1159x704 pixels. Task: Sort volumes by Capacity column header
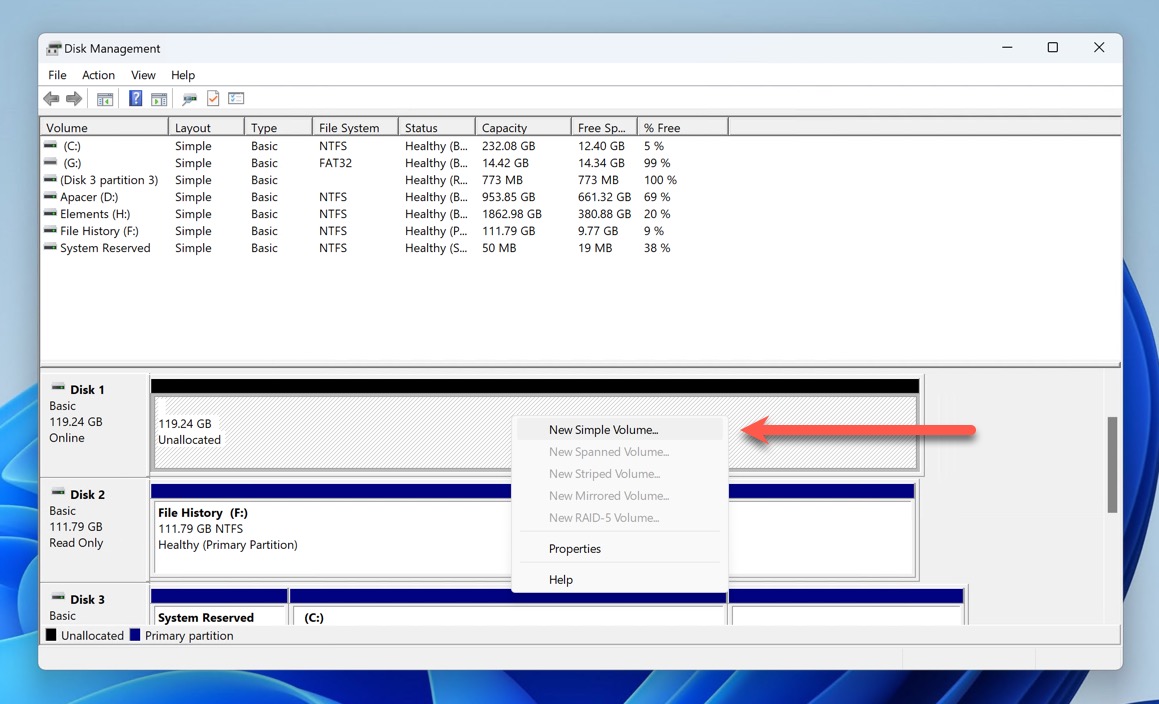[x=520, y=128]
